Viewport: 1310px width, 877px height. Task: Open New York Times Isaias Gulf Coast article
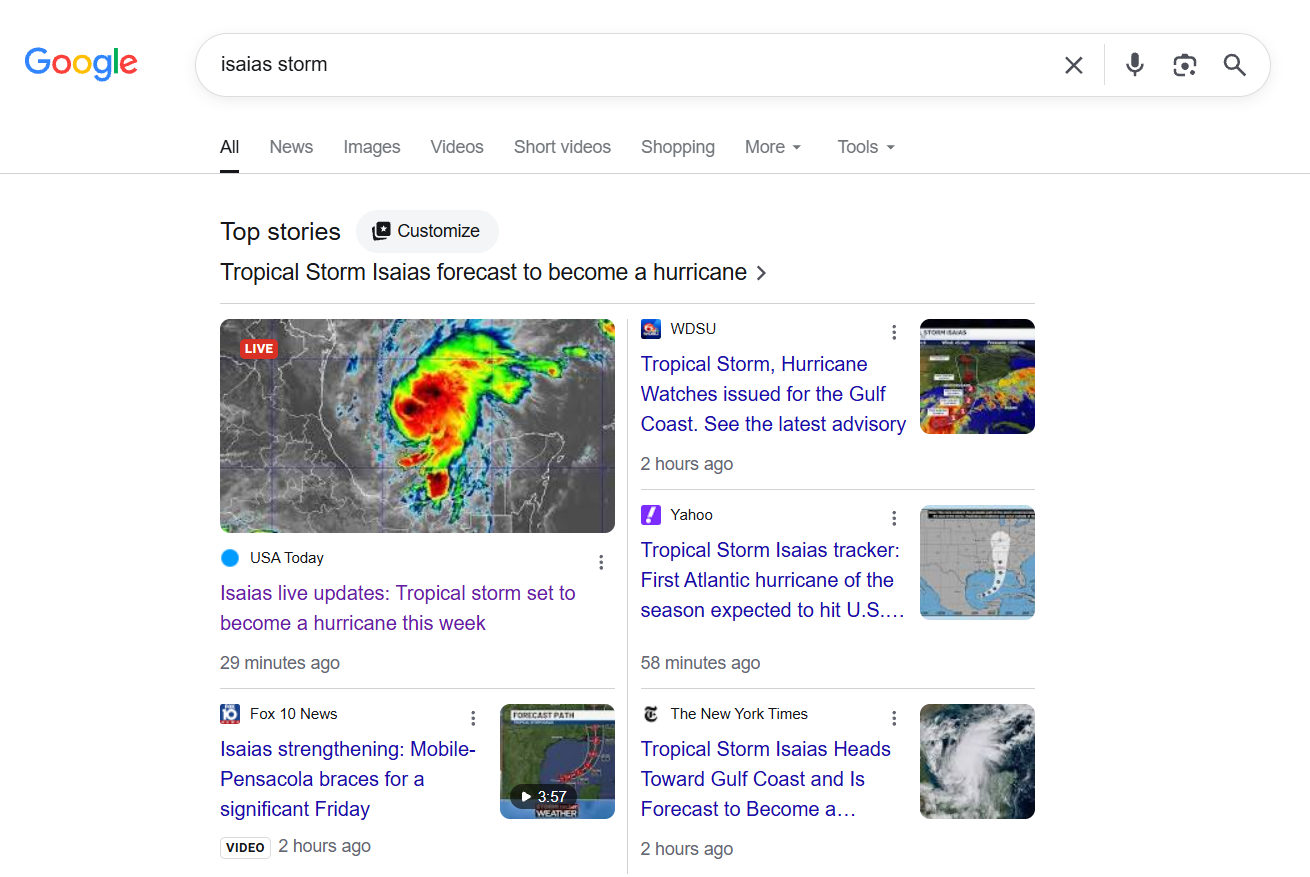pyautogui.click(x=765, y=779)
